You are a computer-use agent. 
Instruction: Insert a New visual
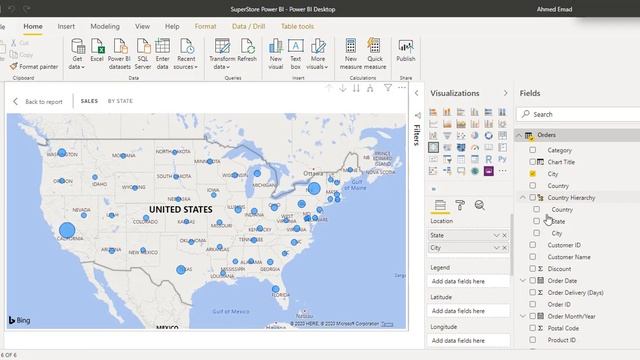(276, 53)
